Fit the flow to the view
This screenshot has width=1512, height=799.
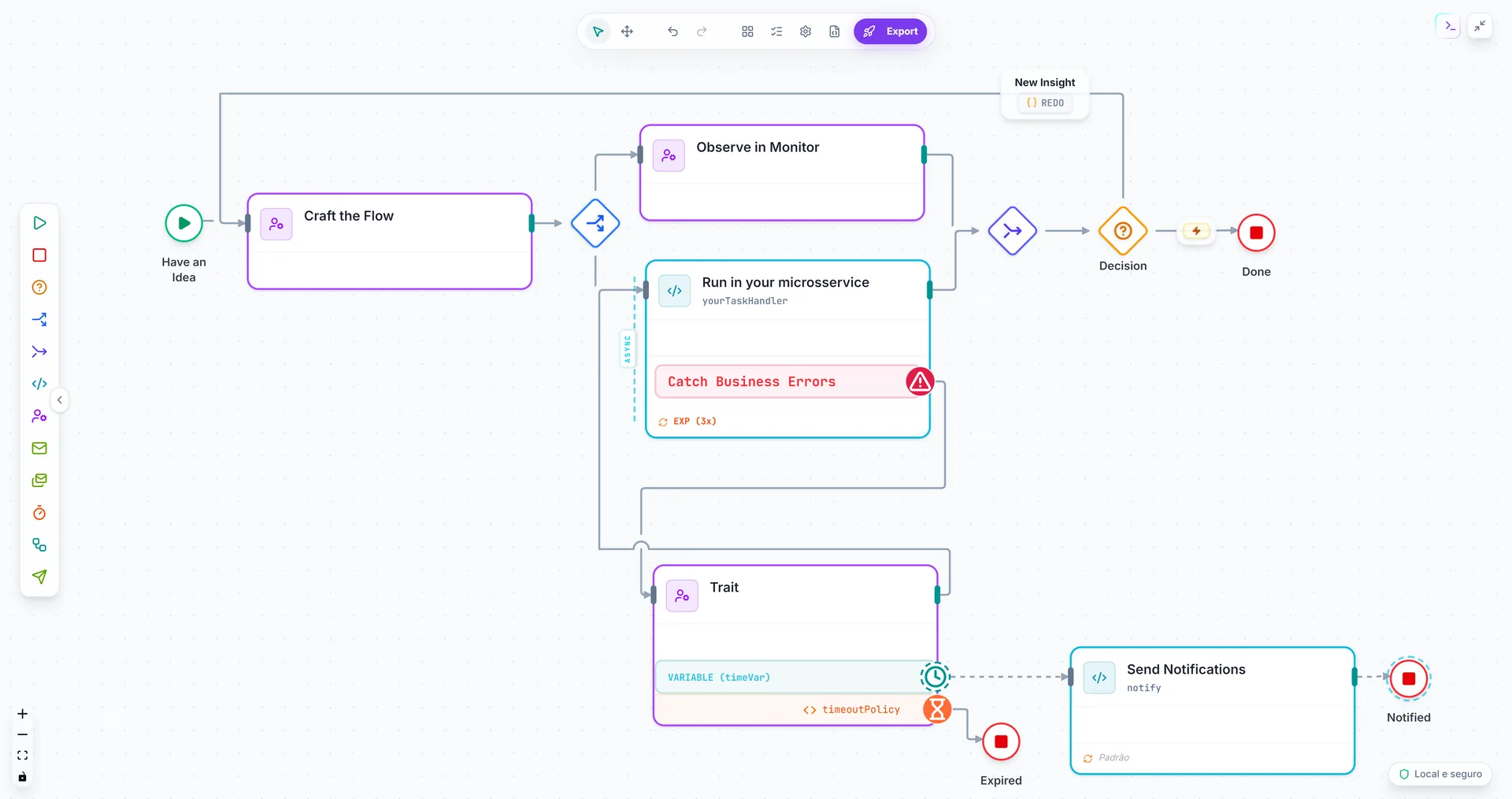[23, 755]
